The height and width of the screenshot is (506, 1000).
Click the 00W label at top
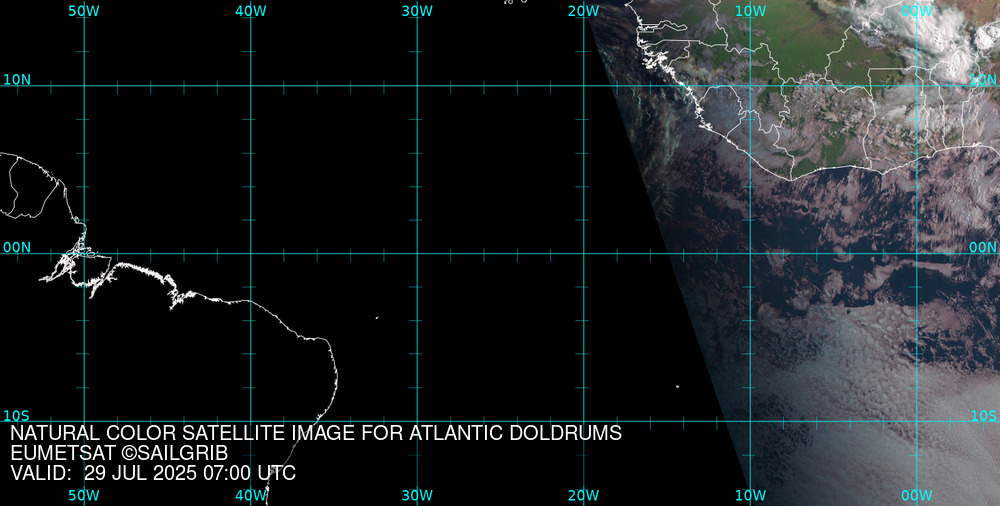tap(917, 11)
